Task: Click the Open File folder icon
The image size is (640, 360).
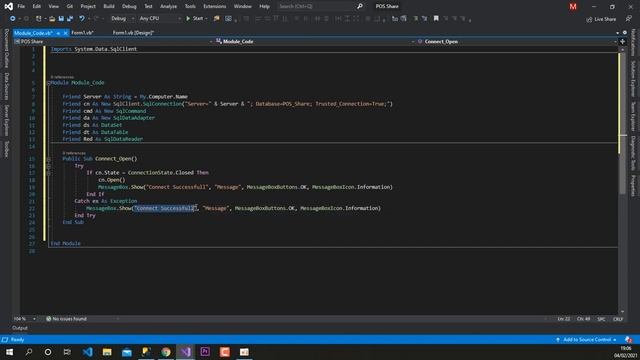Action: click(x=52, y=18)
